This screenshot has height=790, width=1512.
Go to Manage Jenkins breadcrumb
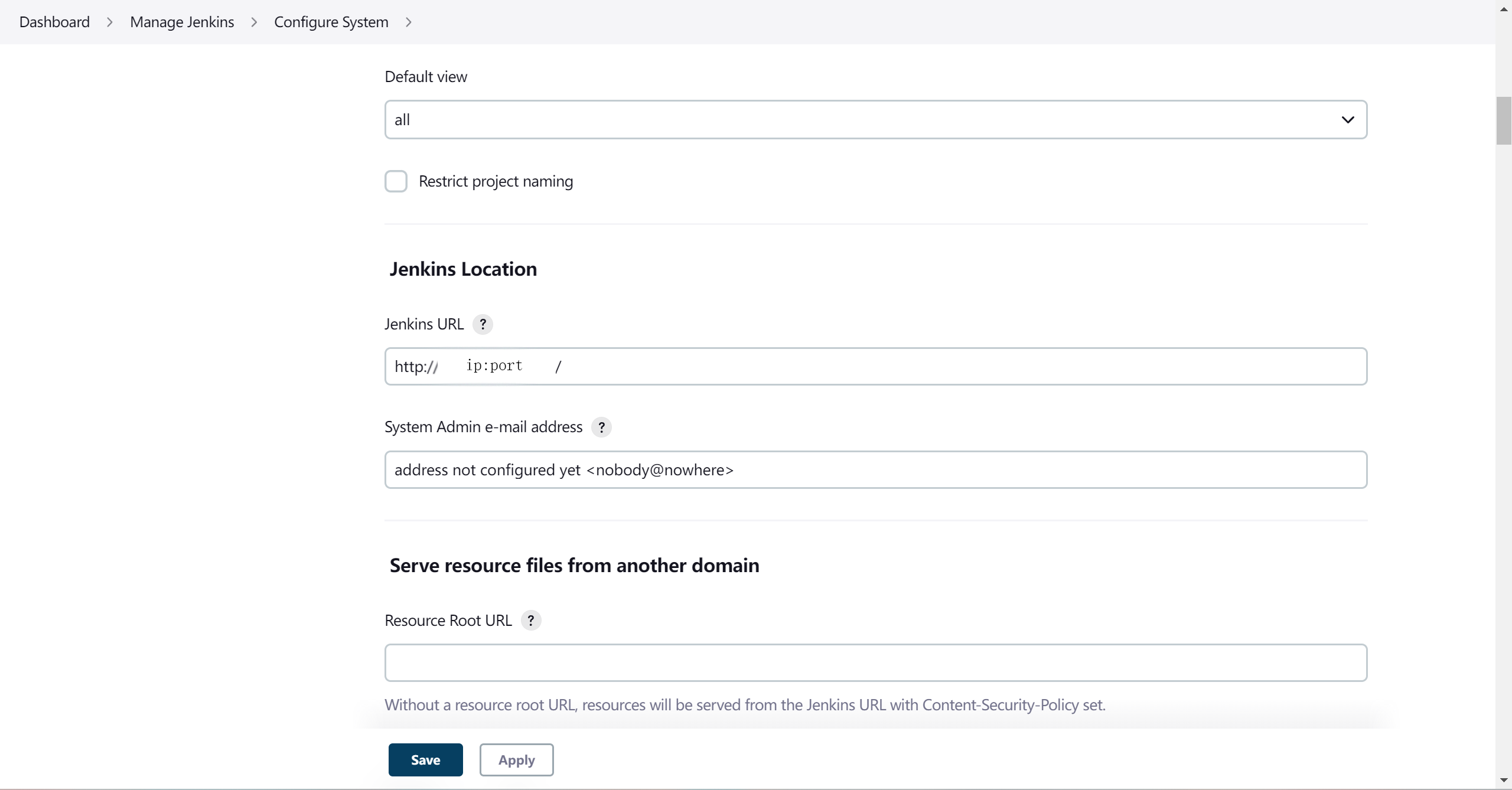(x=182, y=22)
